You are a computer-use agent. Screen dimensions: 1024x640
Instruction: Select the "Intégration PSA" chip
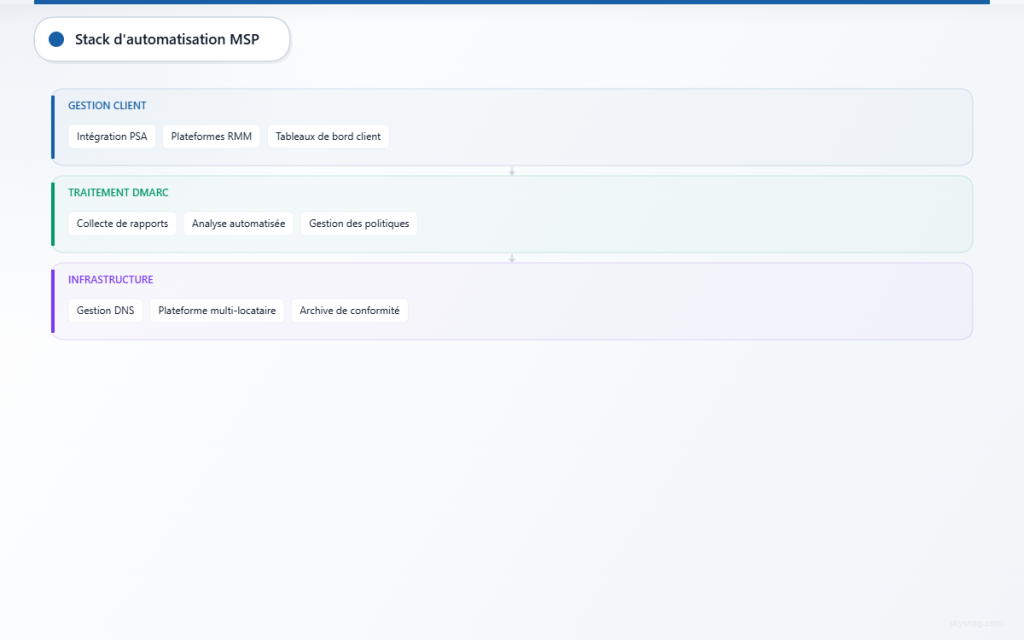coord(111,136)
